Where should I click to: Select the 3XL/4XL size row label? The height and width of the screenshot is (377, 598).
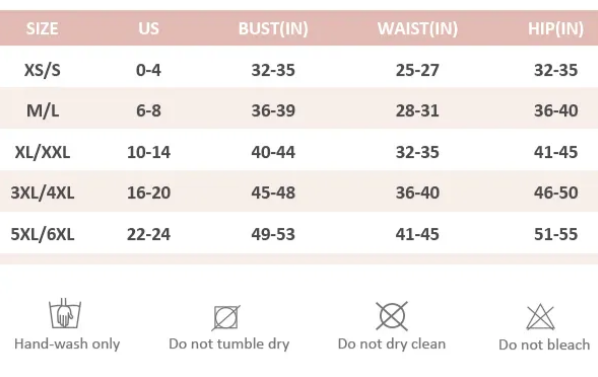42,193
